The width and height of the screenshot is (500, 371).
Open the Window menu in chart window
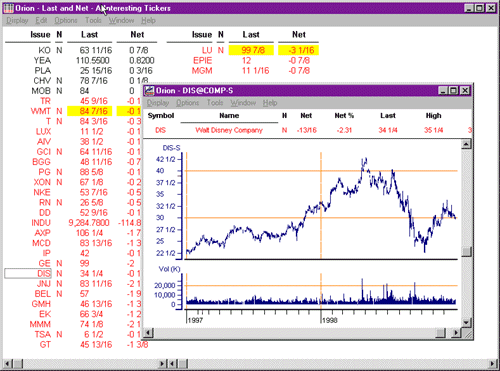point(243,103)
